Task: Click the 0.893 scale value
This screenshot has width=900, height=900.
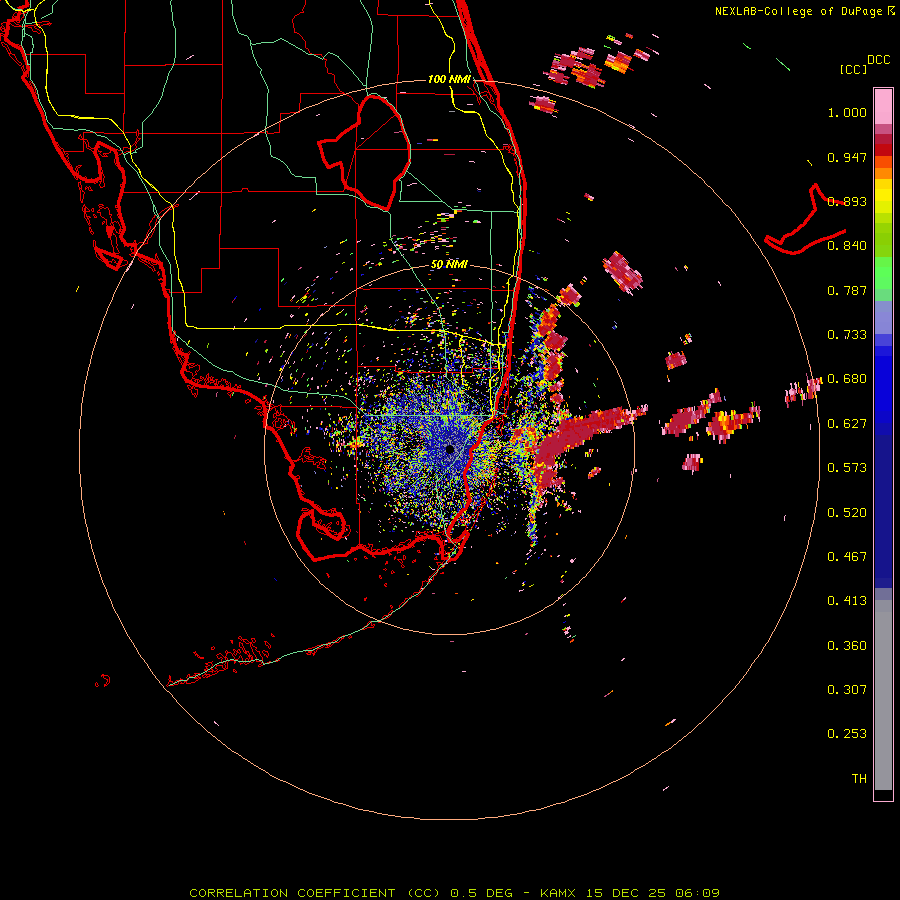Action: click(847, 201)
